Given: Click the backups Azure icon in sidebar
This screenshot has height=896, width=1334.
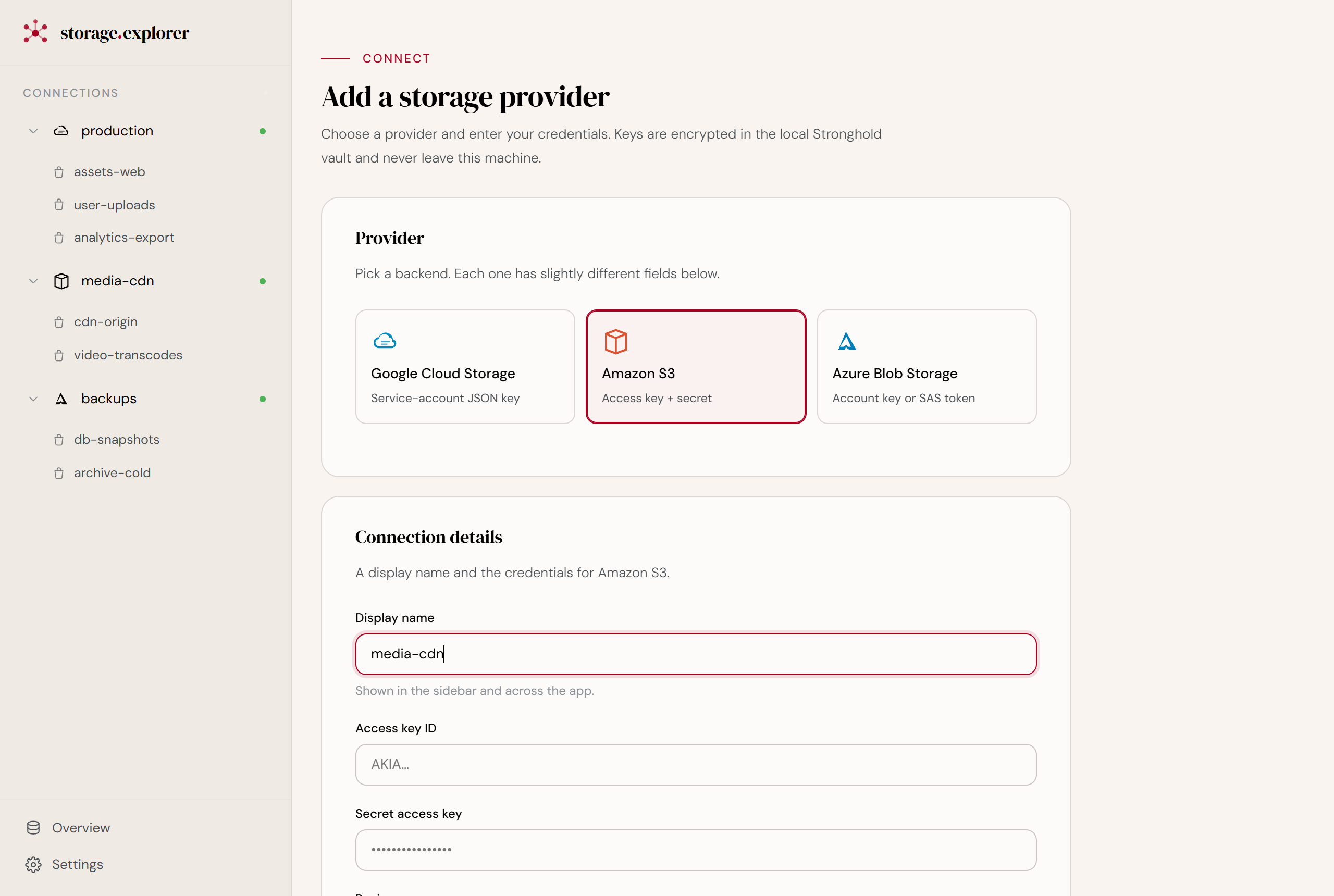Looking at the screenshot, I should point(61,399).
